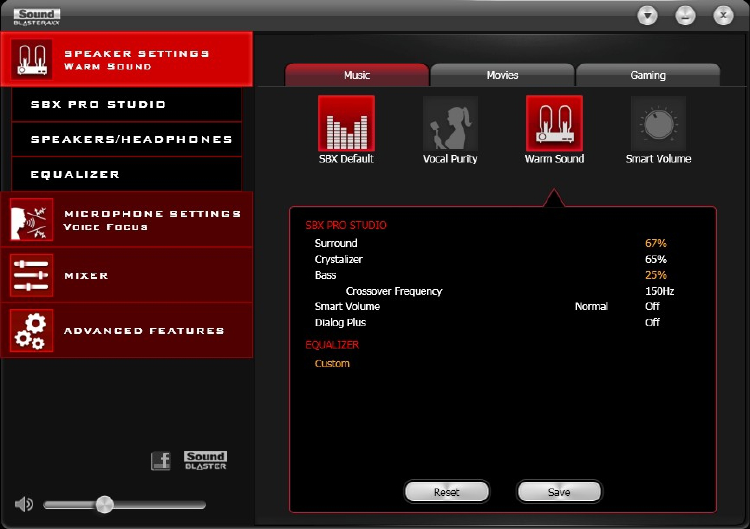This screenshot has height=529, width=750.
Task: Open the Speakers/Headphones submenu
Action: tap(127, 139)
